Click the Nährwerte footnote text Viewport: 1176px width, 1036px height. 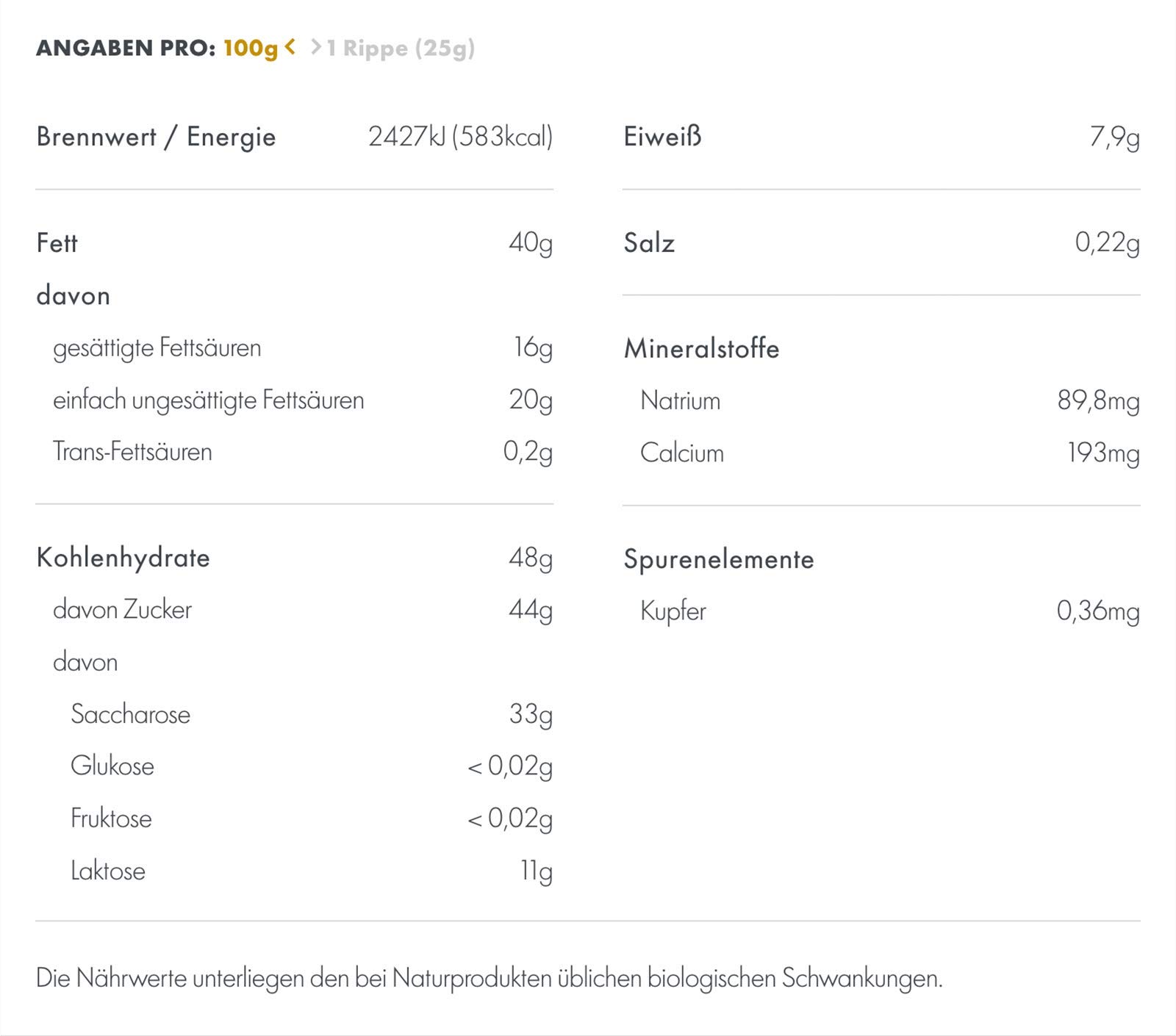pos(489,979)
